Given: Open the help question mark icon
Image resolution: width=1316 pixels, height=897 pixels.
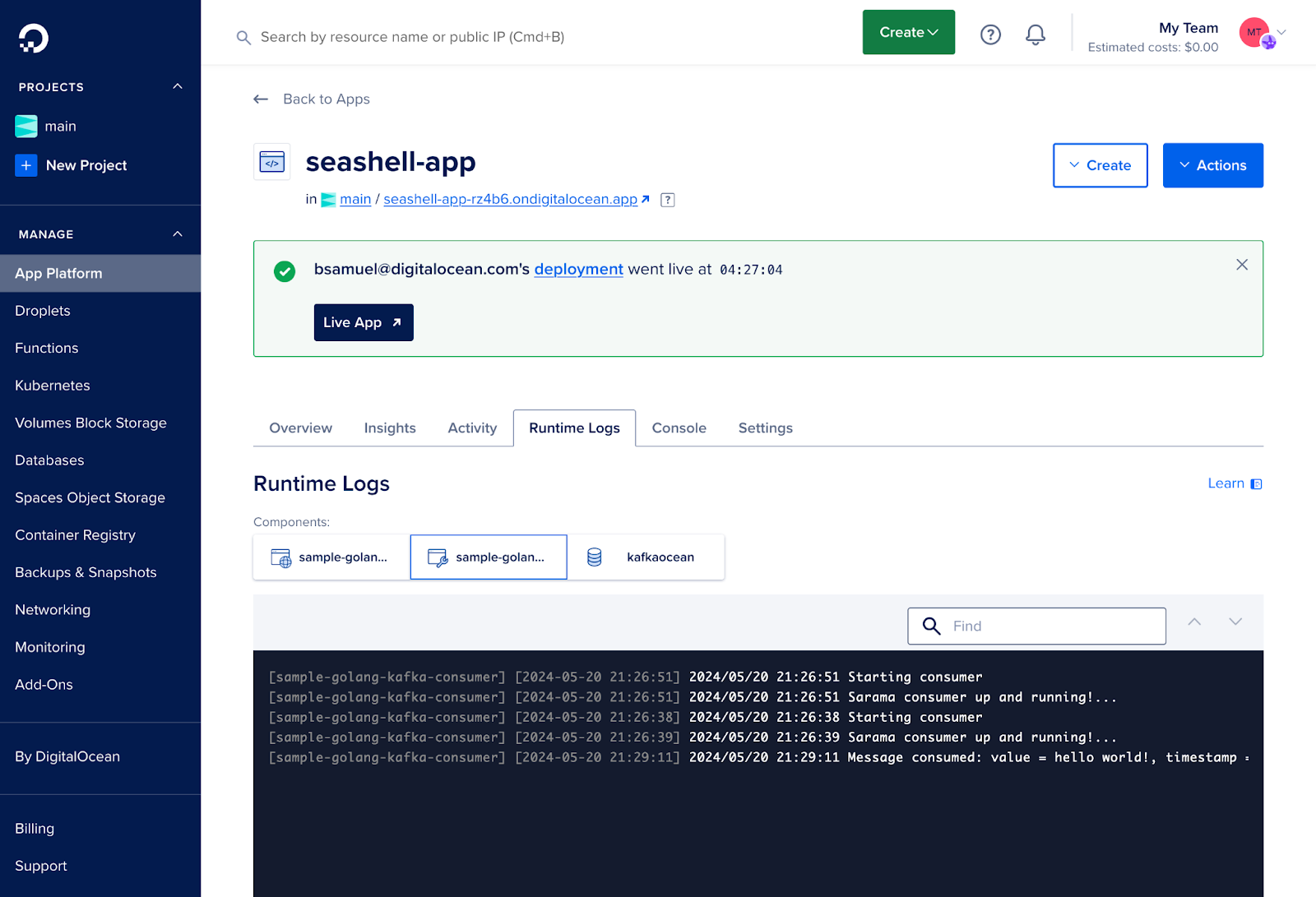Looking at the screenshot, I should click(990, 35).
